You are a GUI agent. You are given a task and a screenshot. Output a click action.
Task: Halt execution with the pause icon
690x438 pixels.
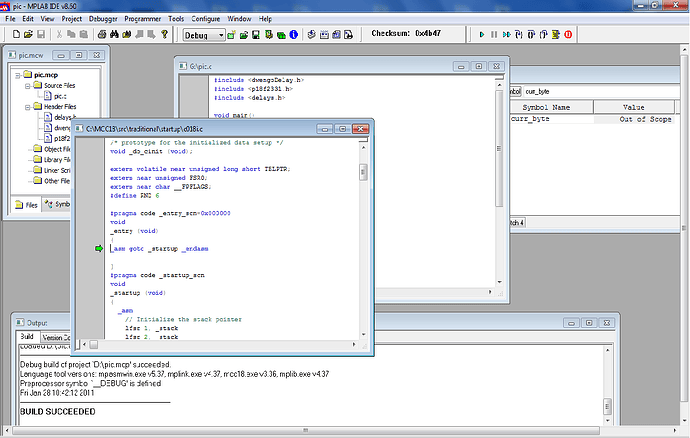494,34
